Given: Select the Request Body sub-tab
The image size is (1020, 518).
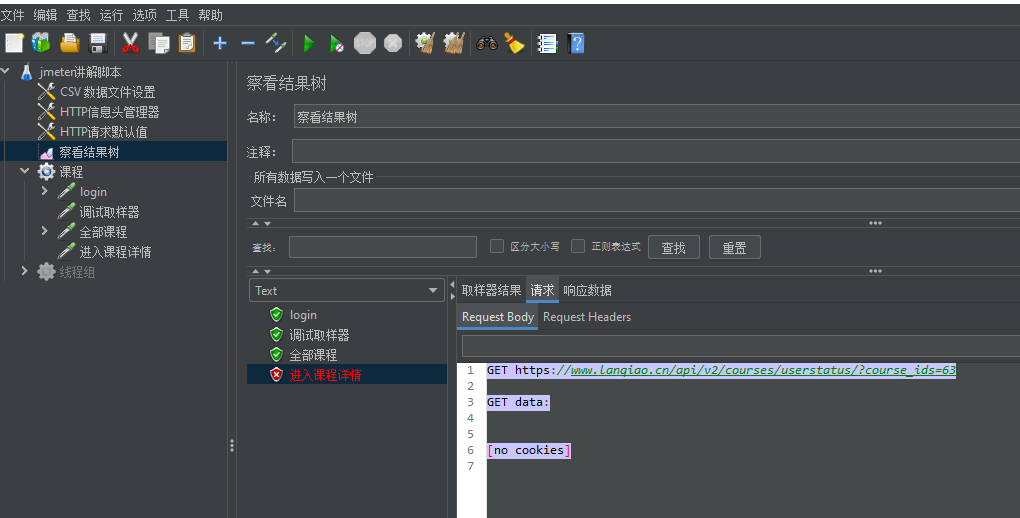Looking at the screenshot, I should click(498, 317).
